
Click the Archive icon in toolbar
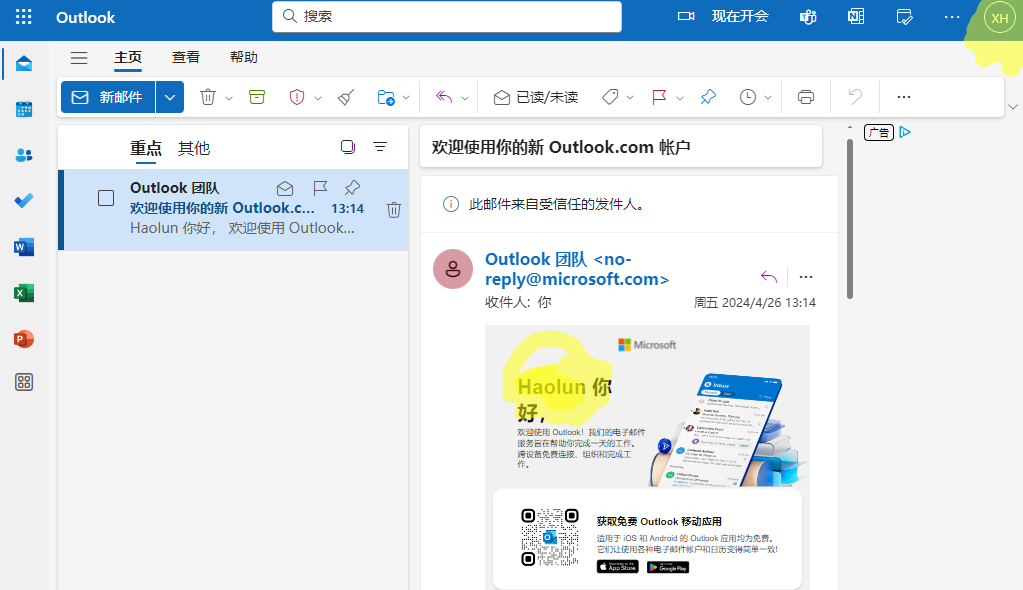257,97
